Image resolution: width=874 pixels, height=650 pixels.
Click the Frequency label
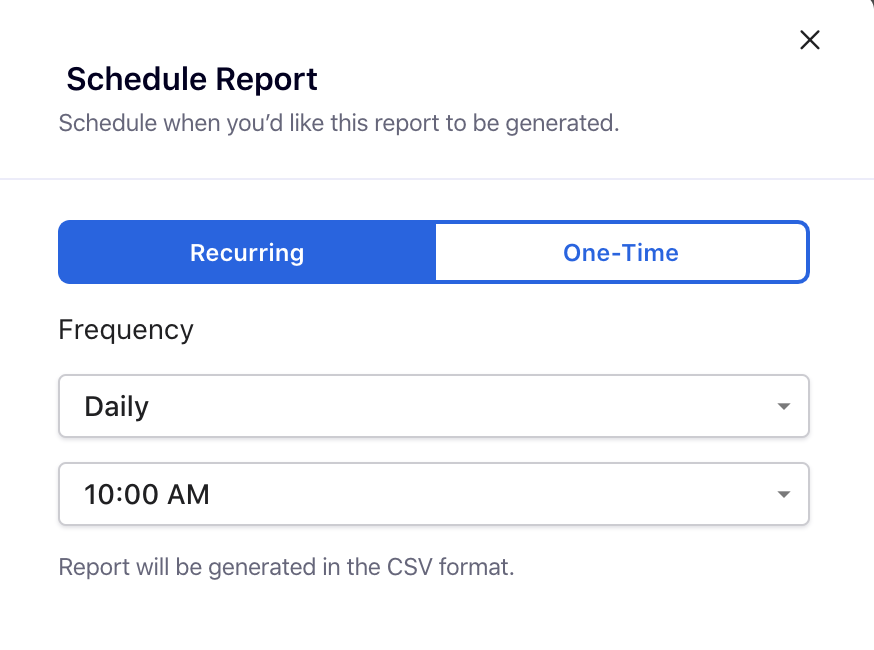coord(126,330)
